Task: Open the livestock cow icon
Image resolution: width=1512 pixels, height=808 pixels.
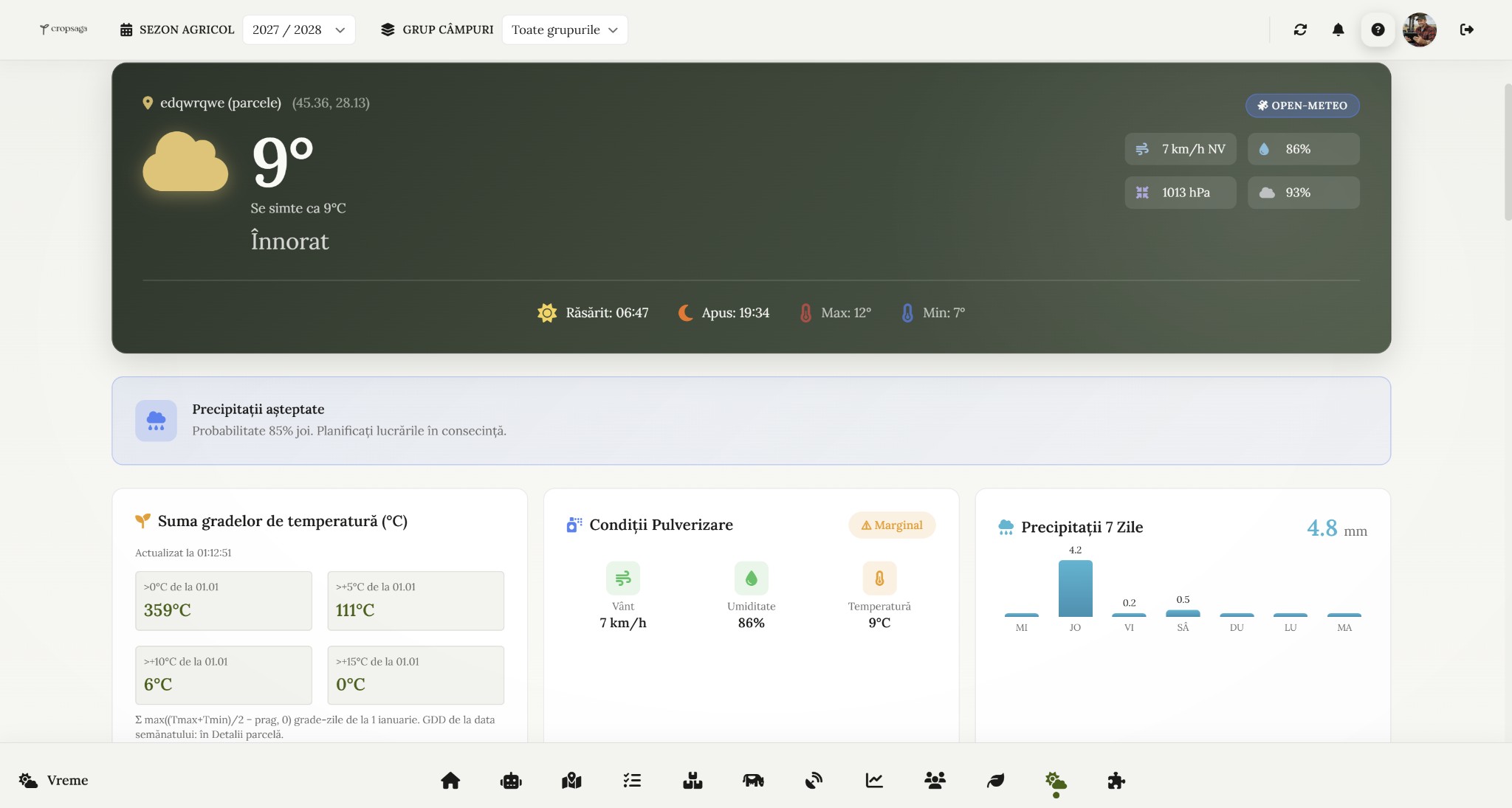Action: click(753, 781)
